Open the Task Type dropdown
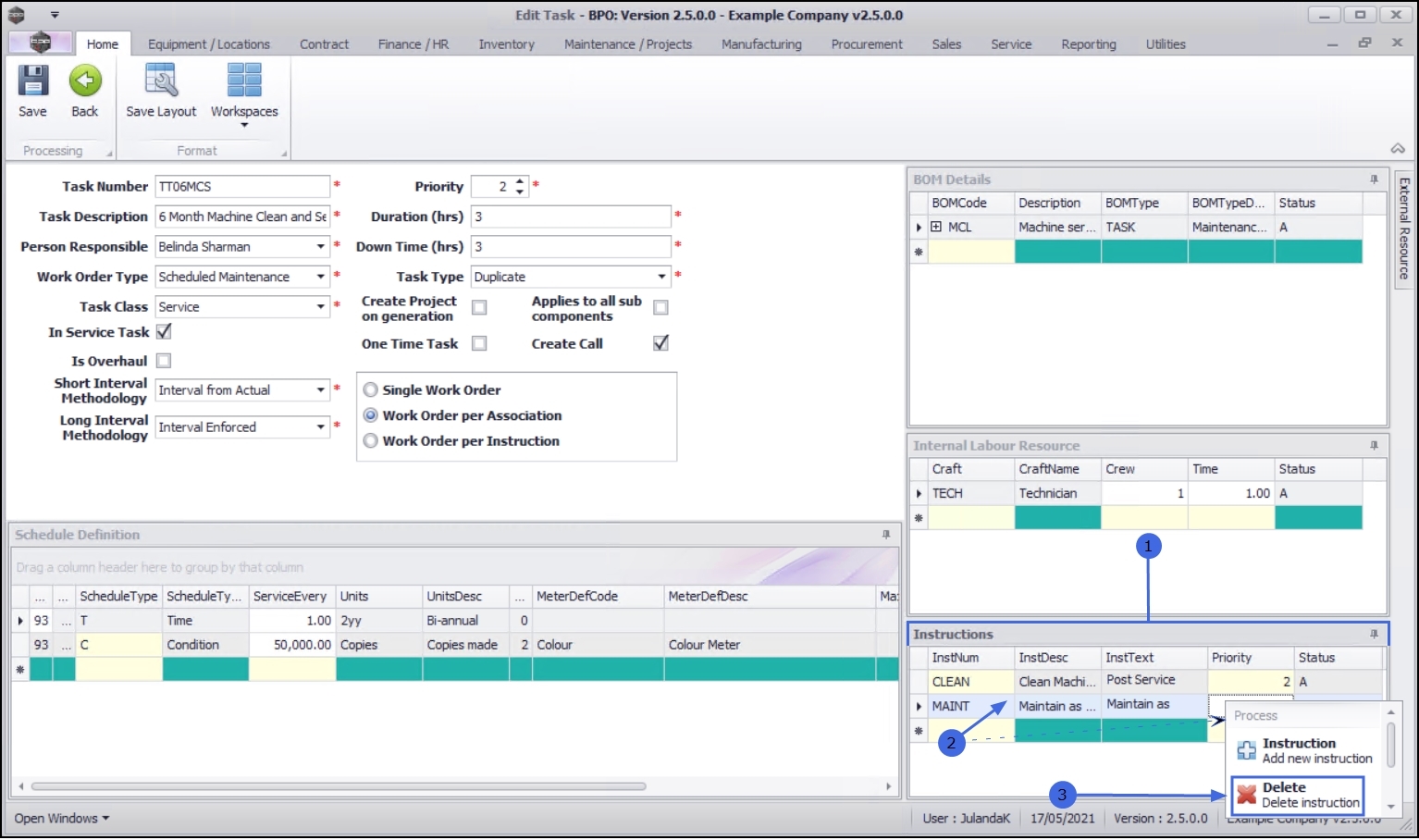 coord(661,277)
